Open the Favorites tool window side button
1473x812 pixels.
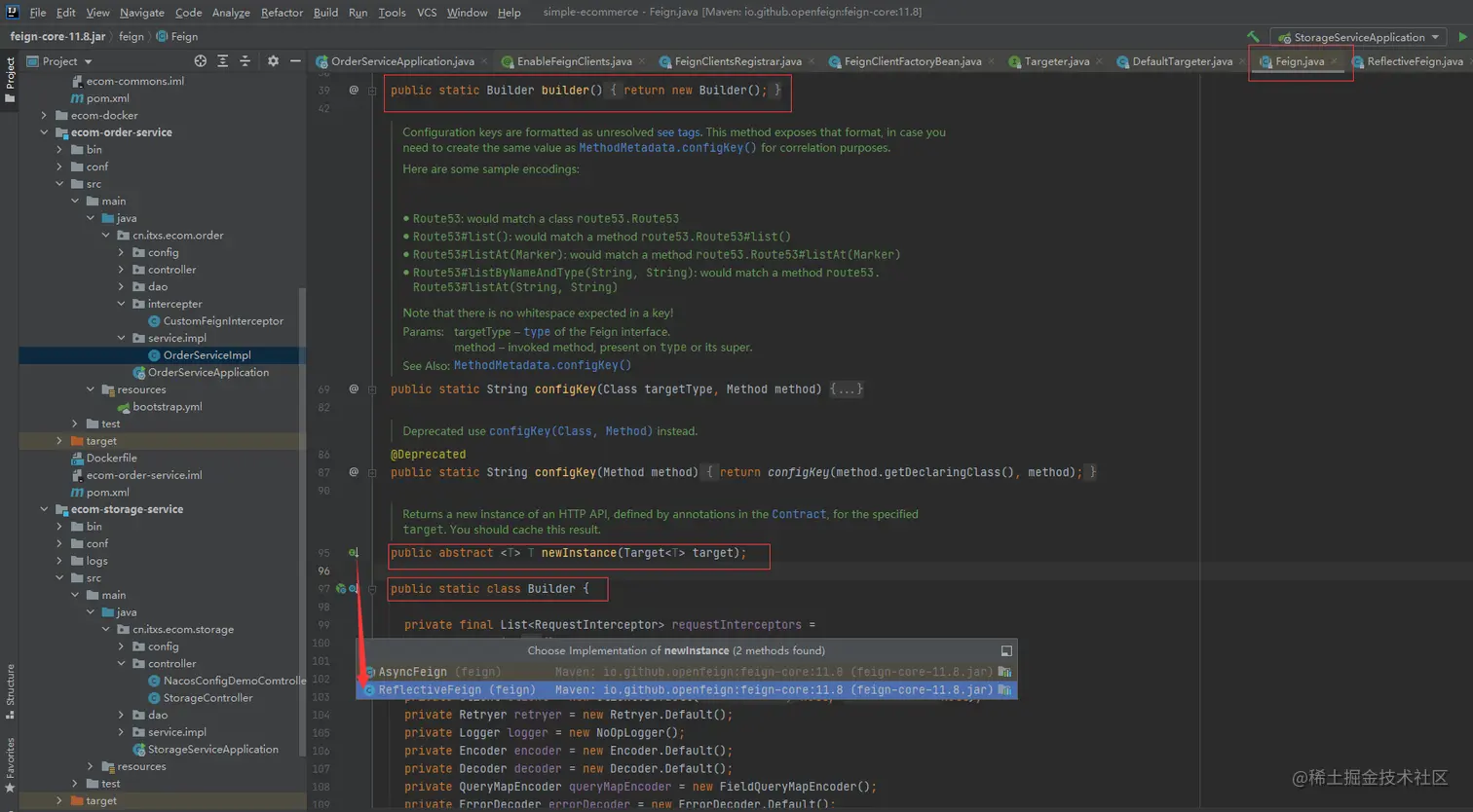10,764
